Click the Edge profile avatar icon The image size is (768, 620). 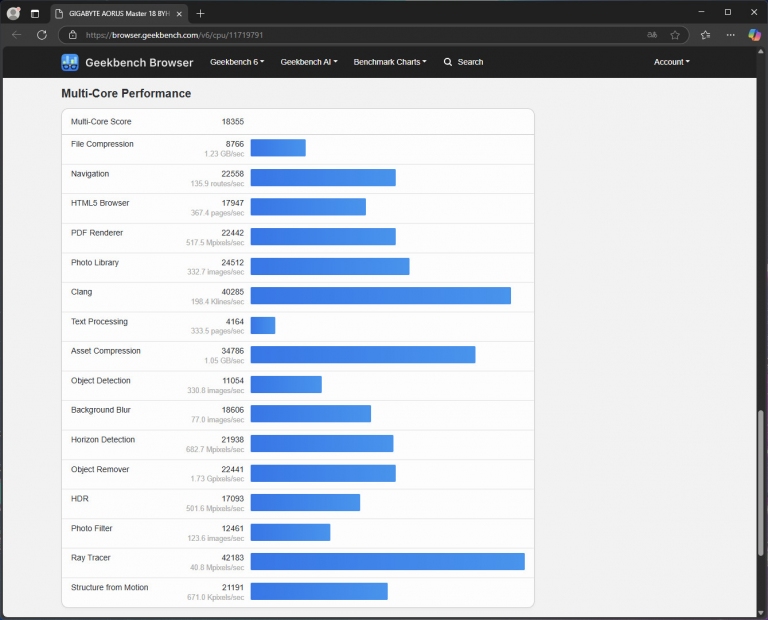13,13
